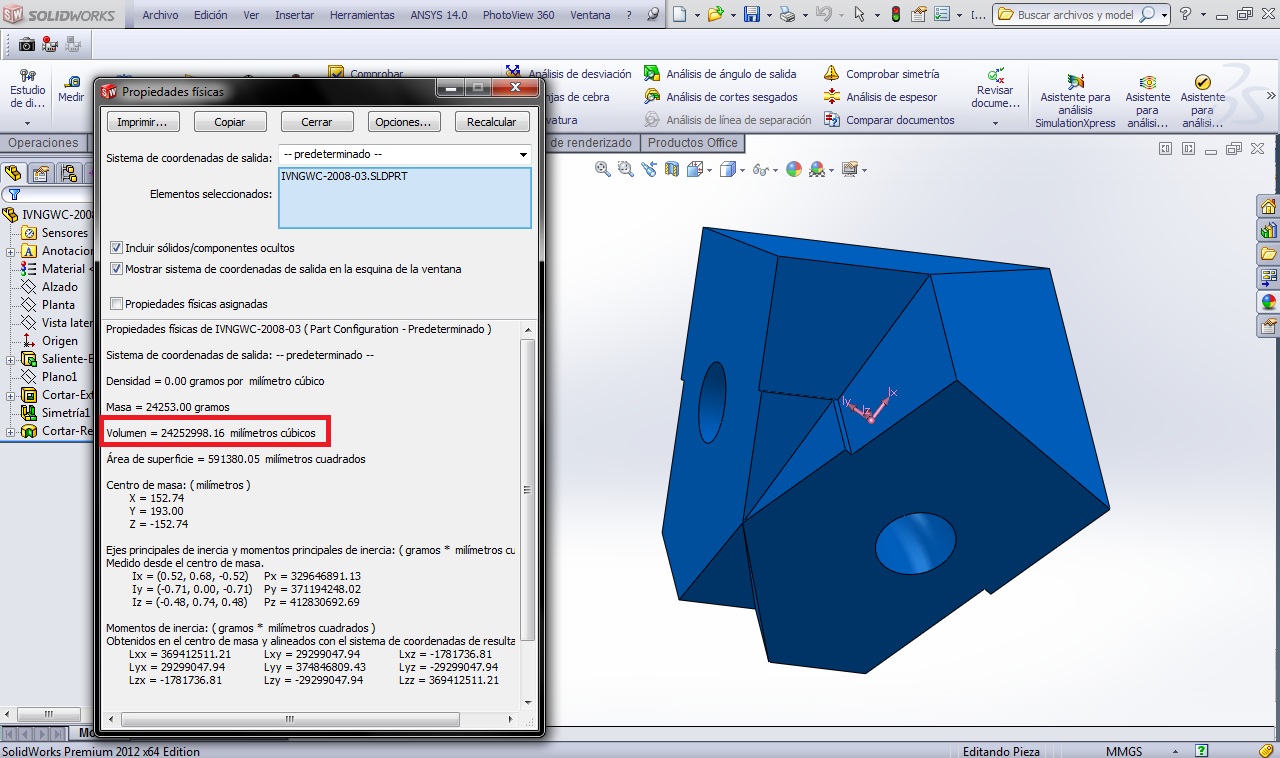Open Análisis de cortes sesgados
The image size is (1280, 758).
pos(720,97)
